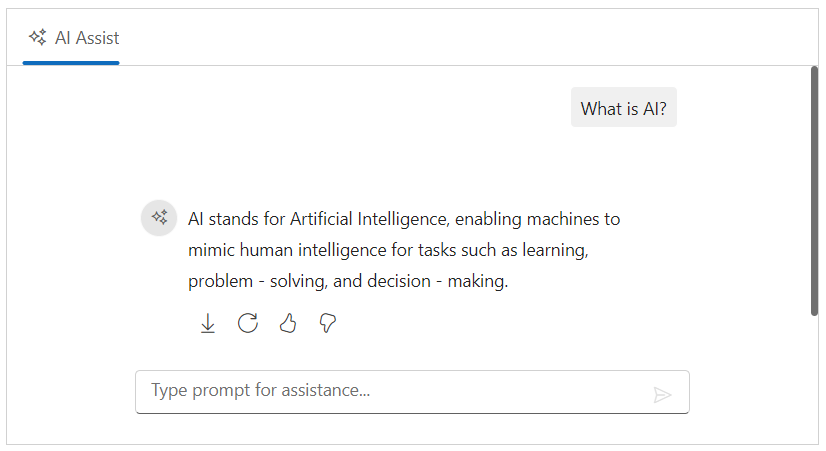Click the vertical scrollbar thumb
The width and height of the screenshot is (826, 451).
814,190
